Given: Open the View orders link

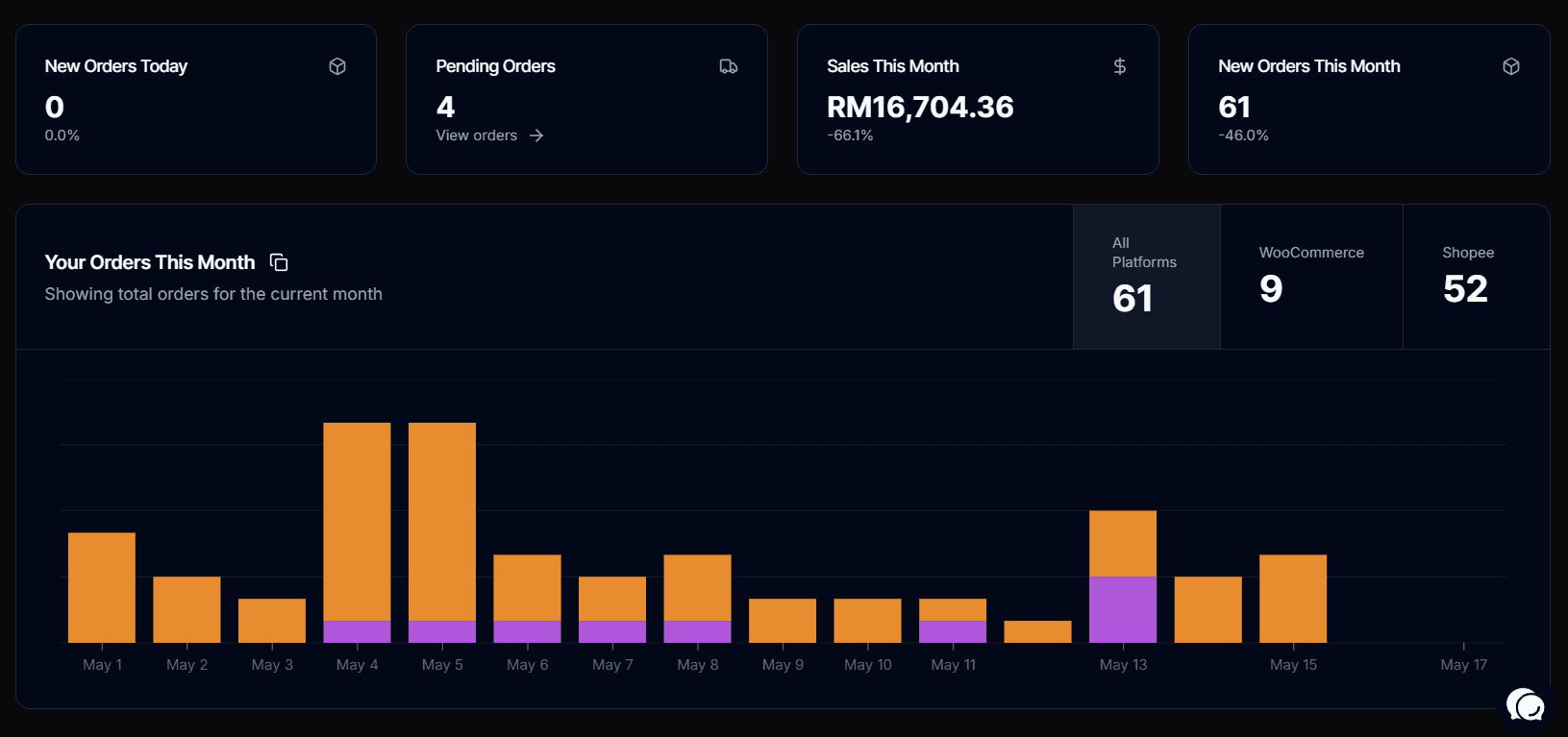Looking at the screenshot, I should pyautogui.click(x=490, y=135).
